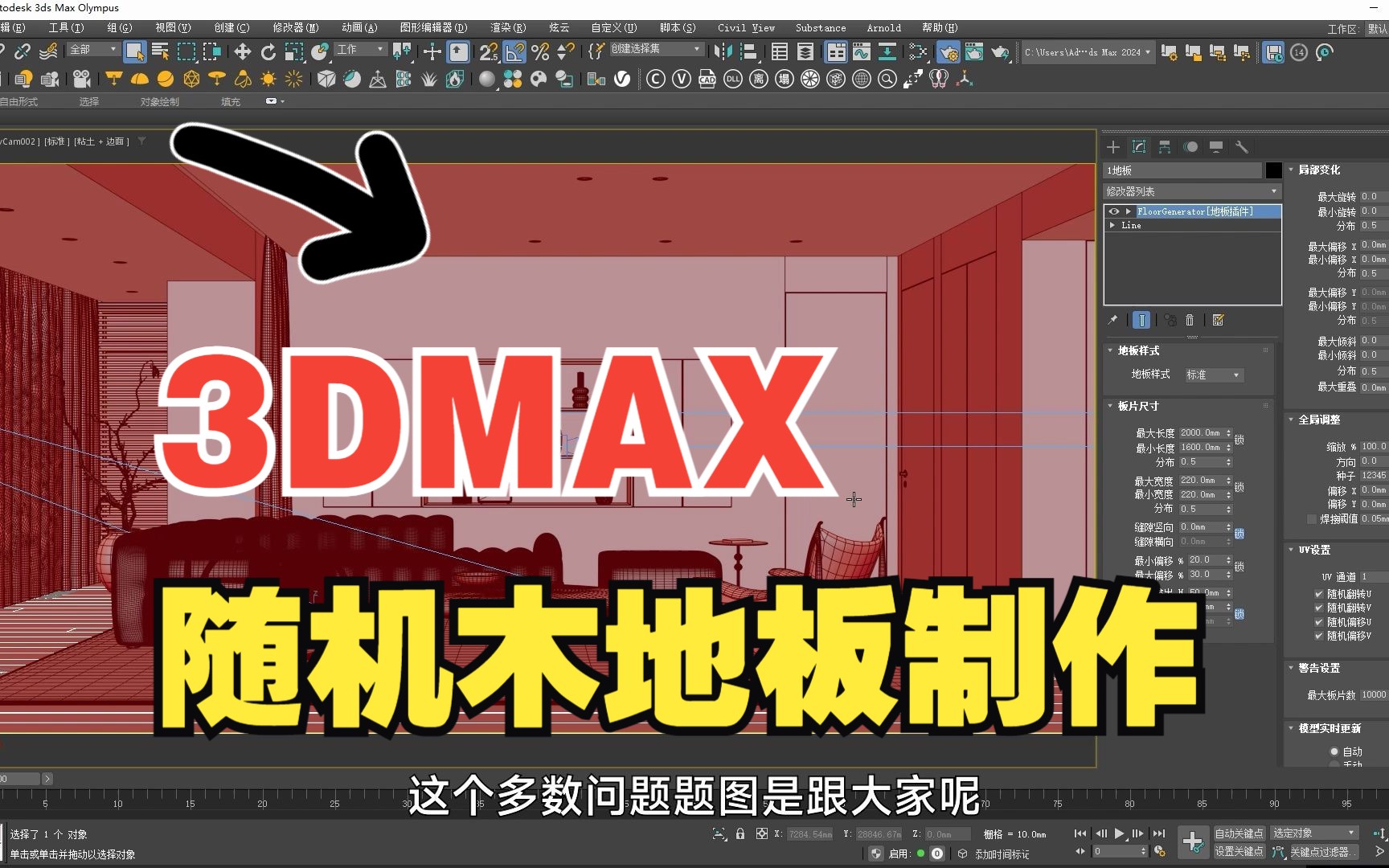Toggle the Angle Snap tool

(514, 52)
